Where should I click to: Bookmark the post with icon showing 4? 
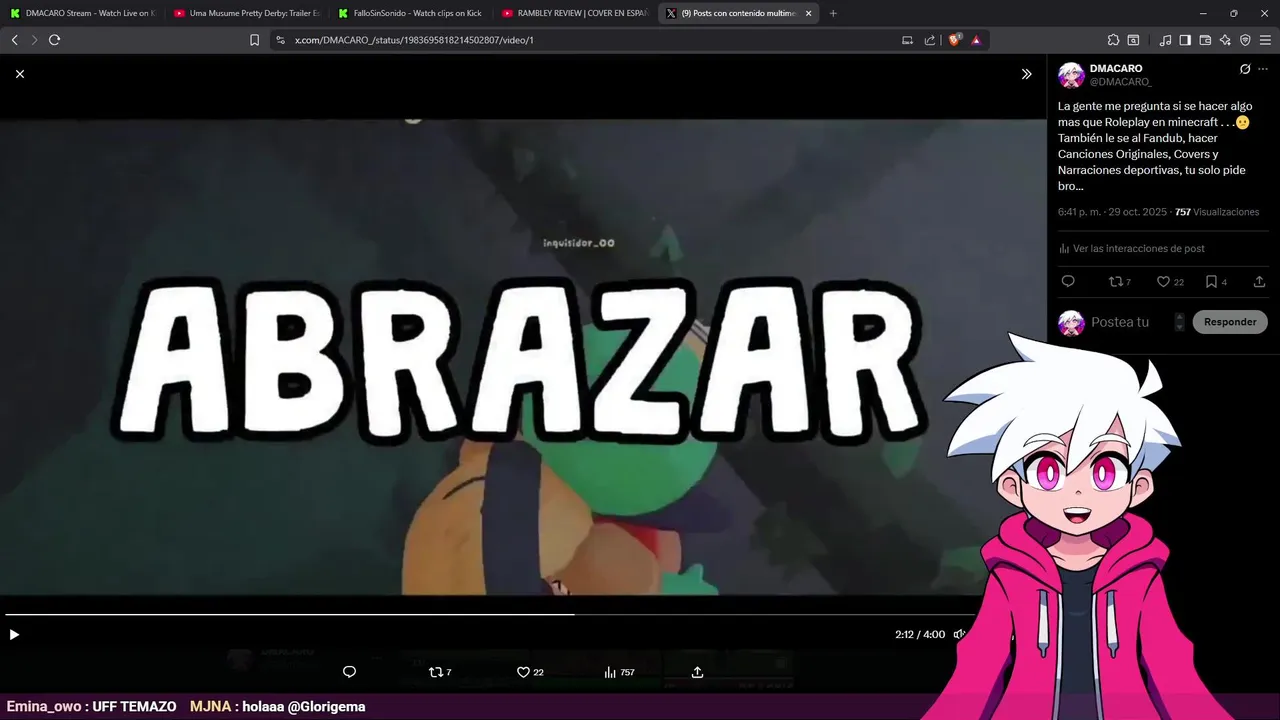coord(1216,282)
